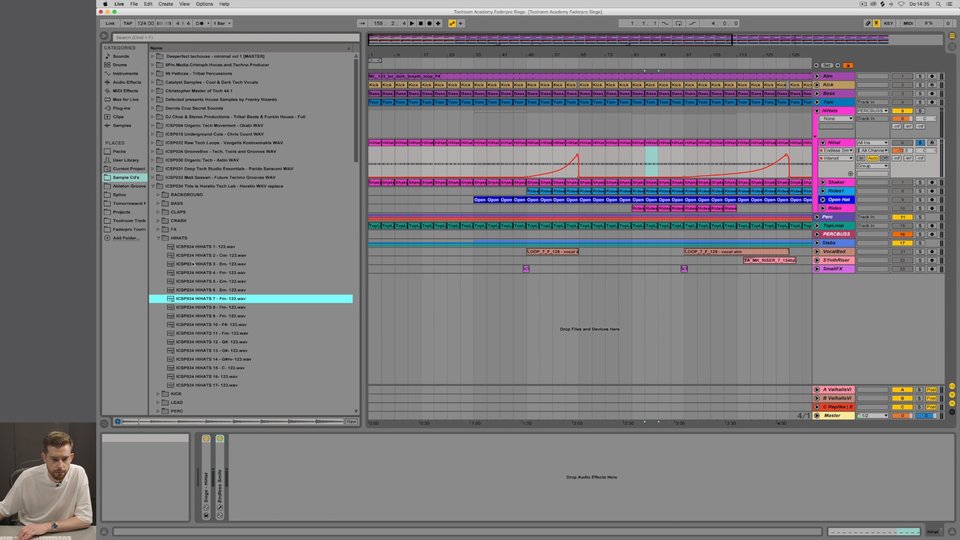Select Current Project under Places
This screenshot has width=960, height=540.
(129, 168)
